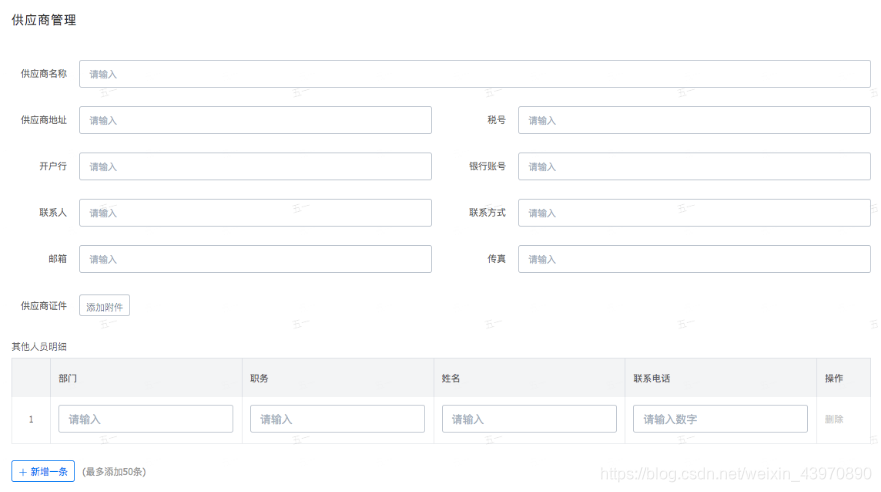The image size is (881, 492).
Task: Click the 供应商名称 input field
Action: point(475,74)
